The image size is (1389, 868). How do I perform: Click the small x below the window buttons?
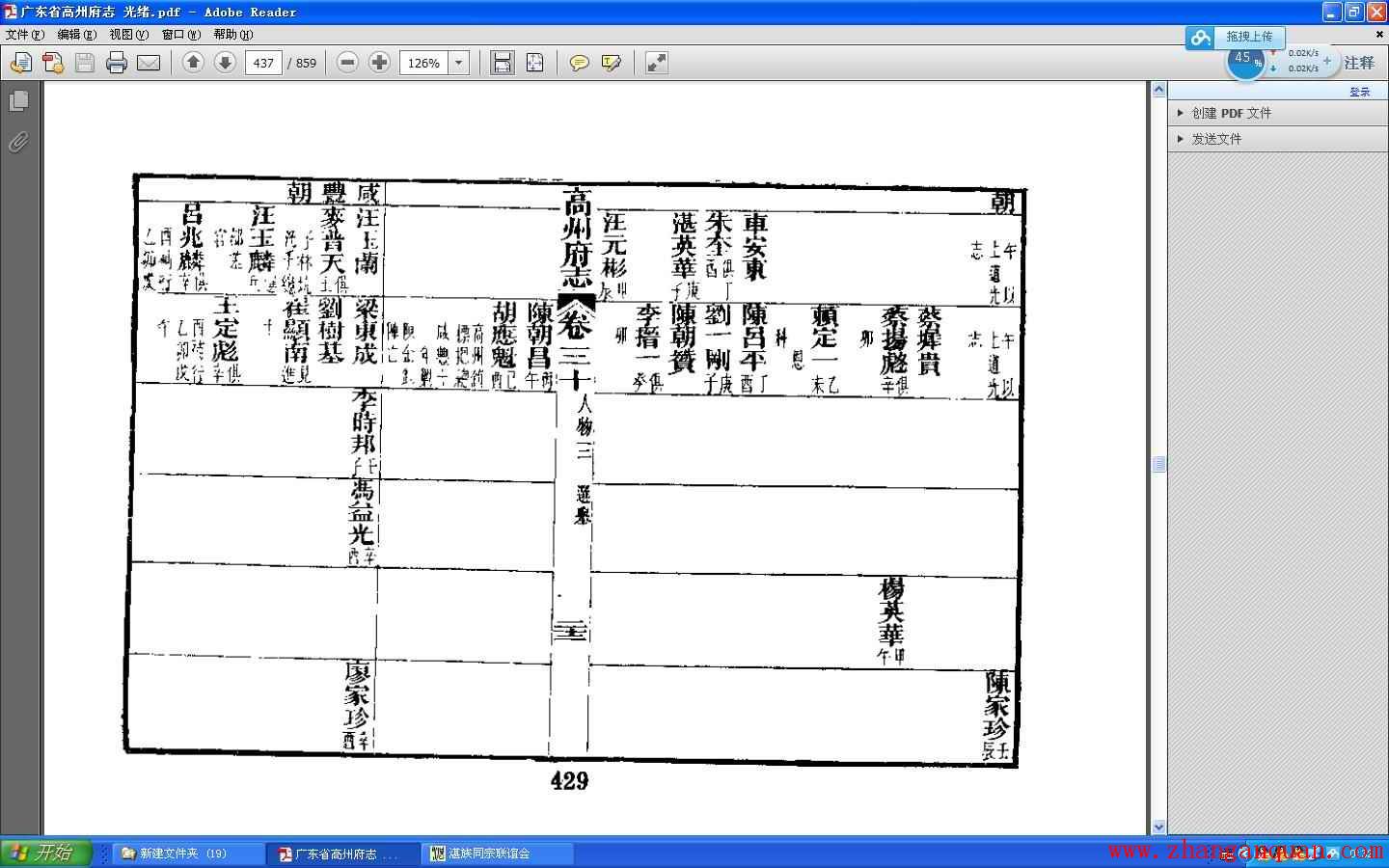tap(1380, 34)
